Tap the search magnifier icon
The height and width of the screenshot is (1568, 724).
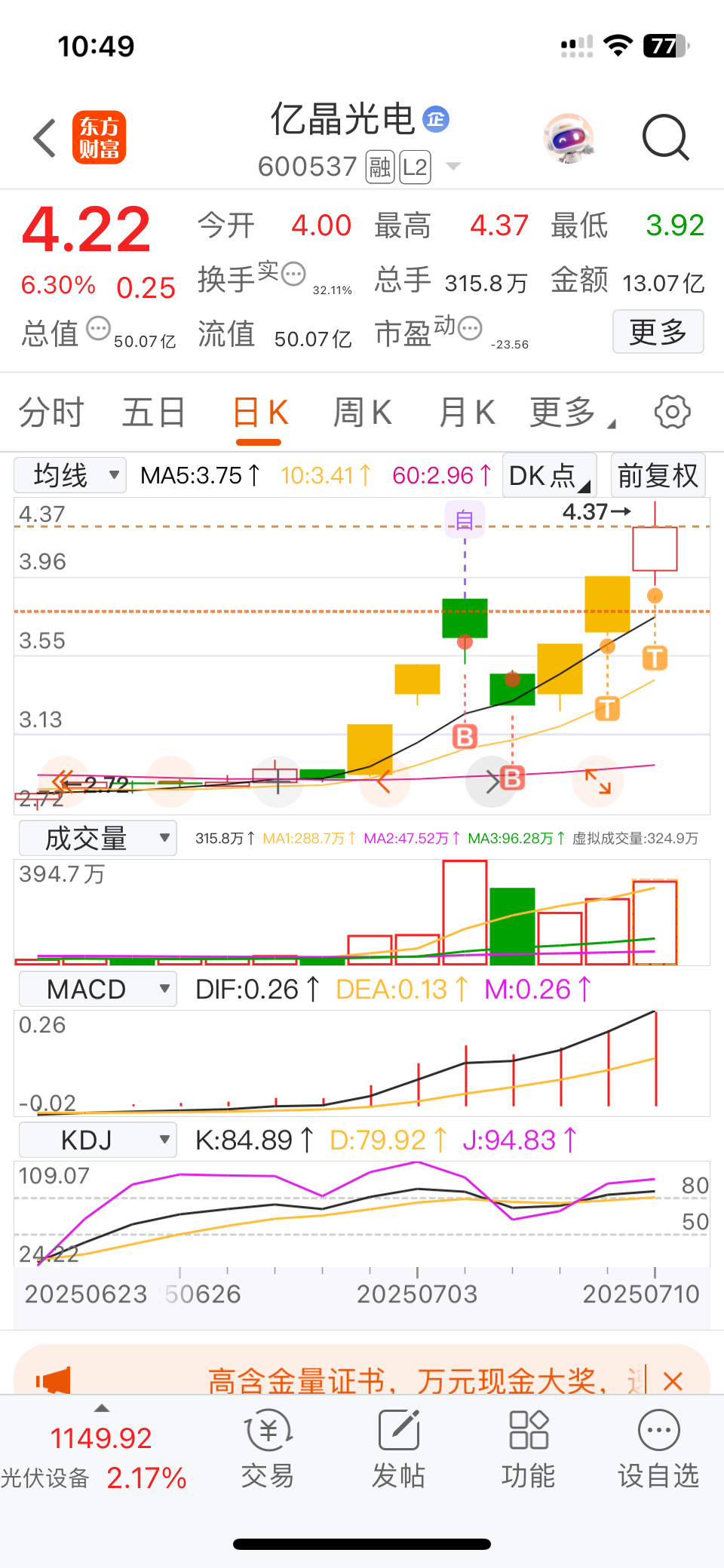[665, 138]
